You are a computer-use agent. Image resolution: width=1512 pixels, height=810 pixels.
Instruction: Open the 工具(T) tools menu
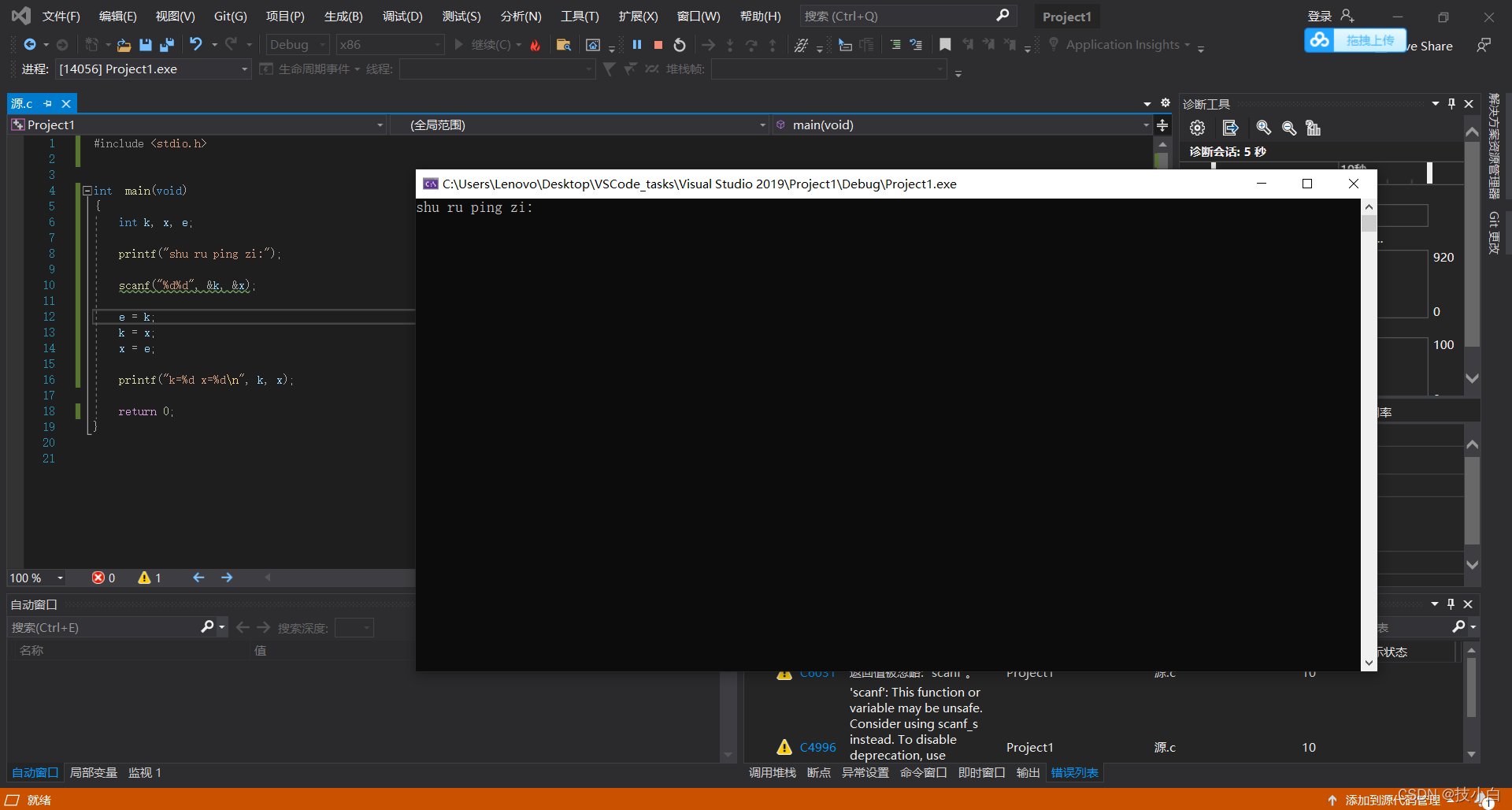pos(580,16)
